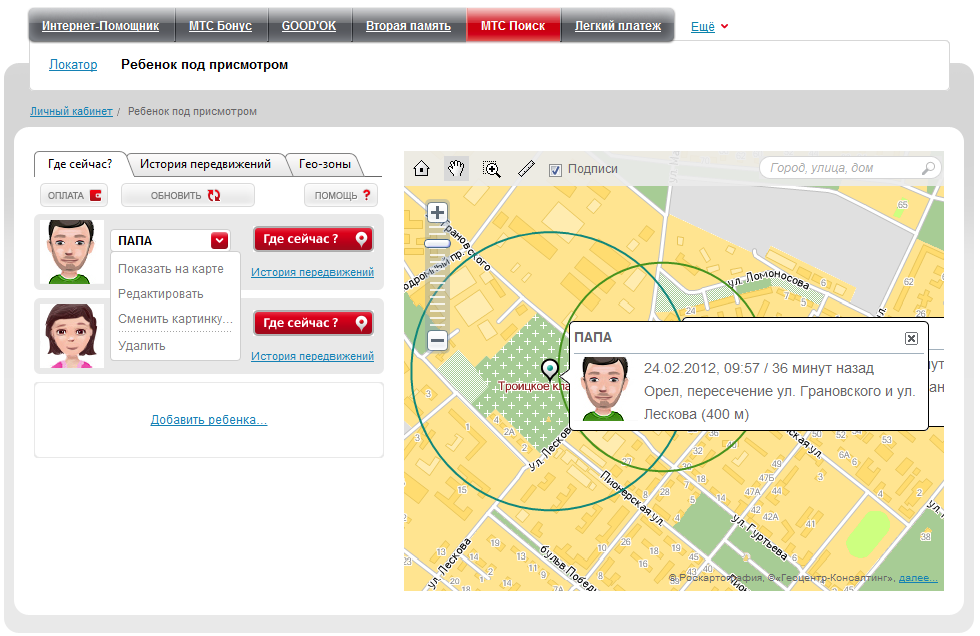Switch to История передвижений tab

click(206, 164)
